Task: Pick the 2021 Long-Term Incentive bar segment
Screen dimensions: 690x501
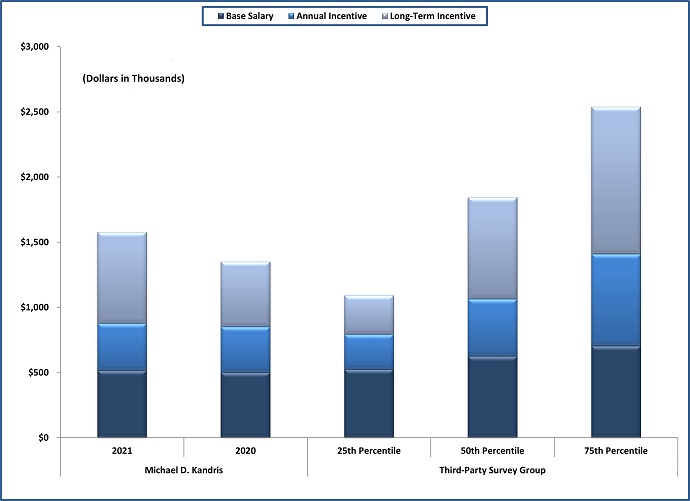Action: pos(121,279)
